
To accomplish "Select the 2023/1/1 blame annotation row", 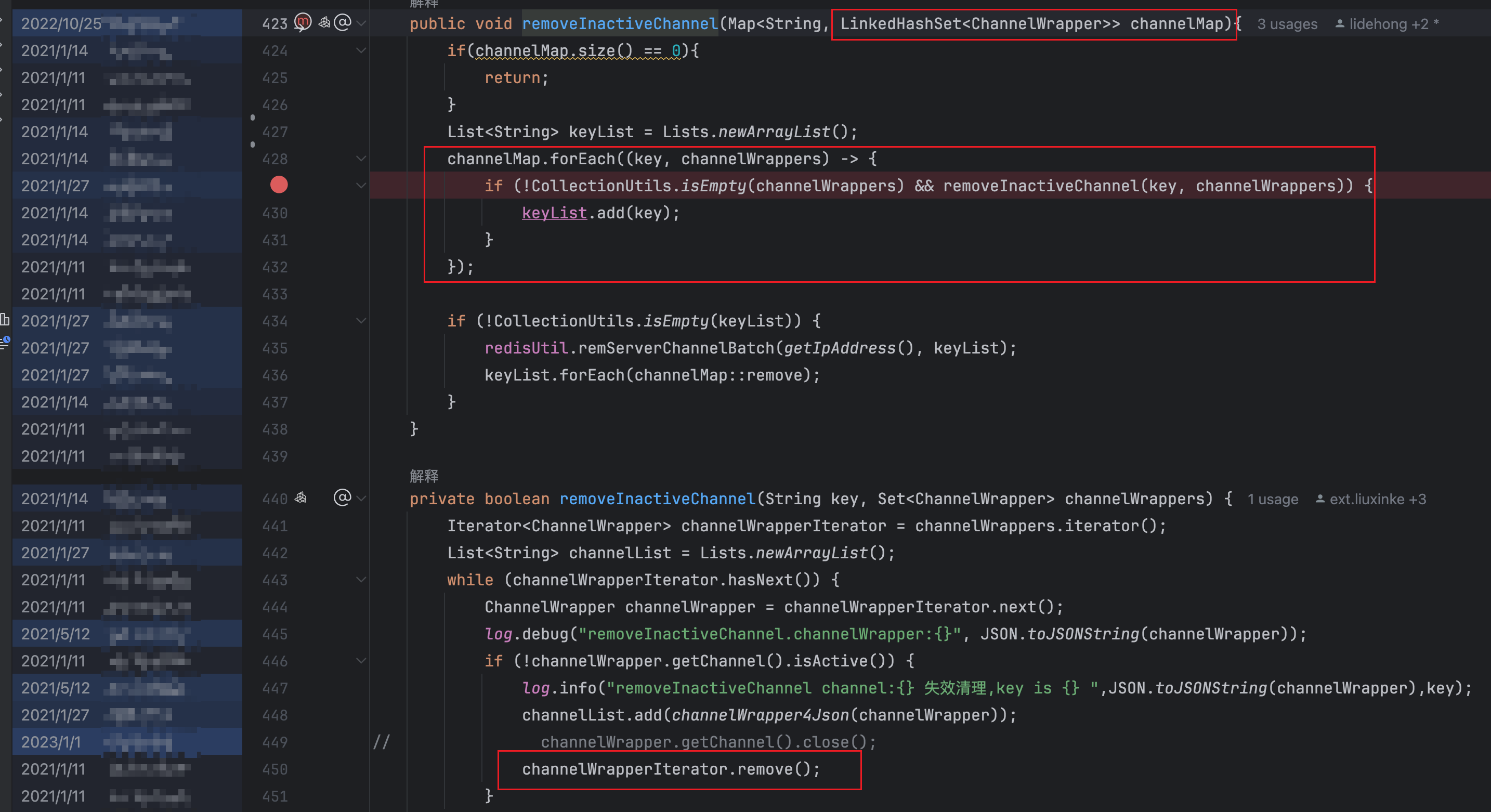I will click(51, 742).
